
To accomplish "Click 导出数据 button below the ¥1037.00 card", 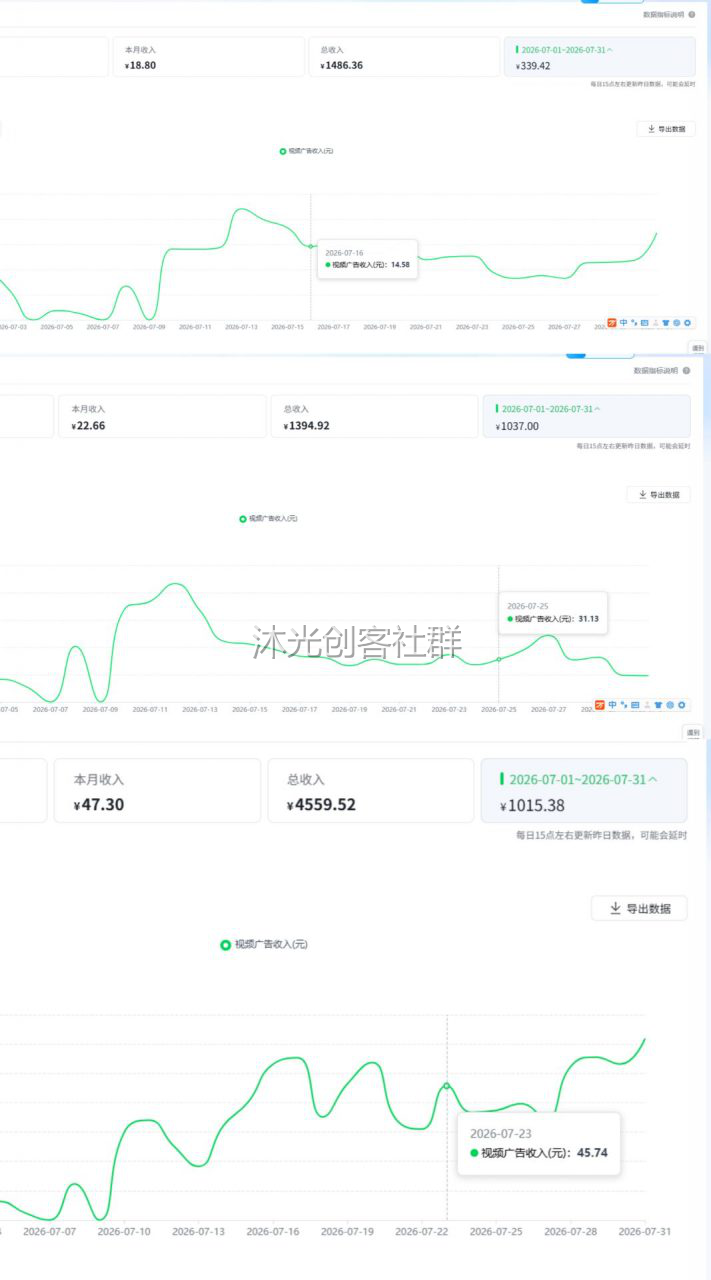I will tap(658, 494).
